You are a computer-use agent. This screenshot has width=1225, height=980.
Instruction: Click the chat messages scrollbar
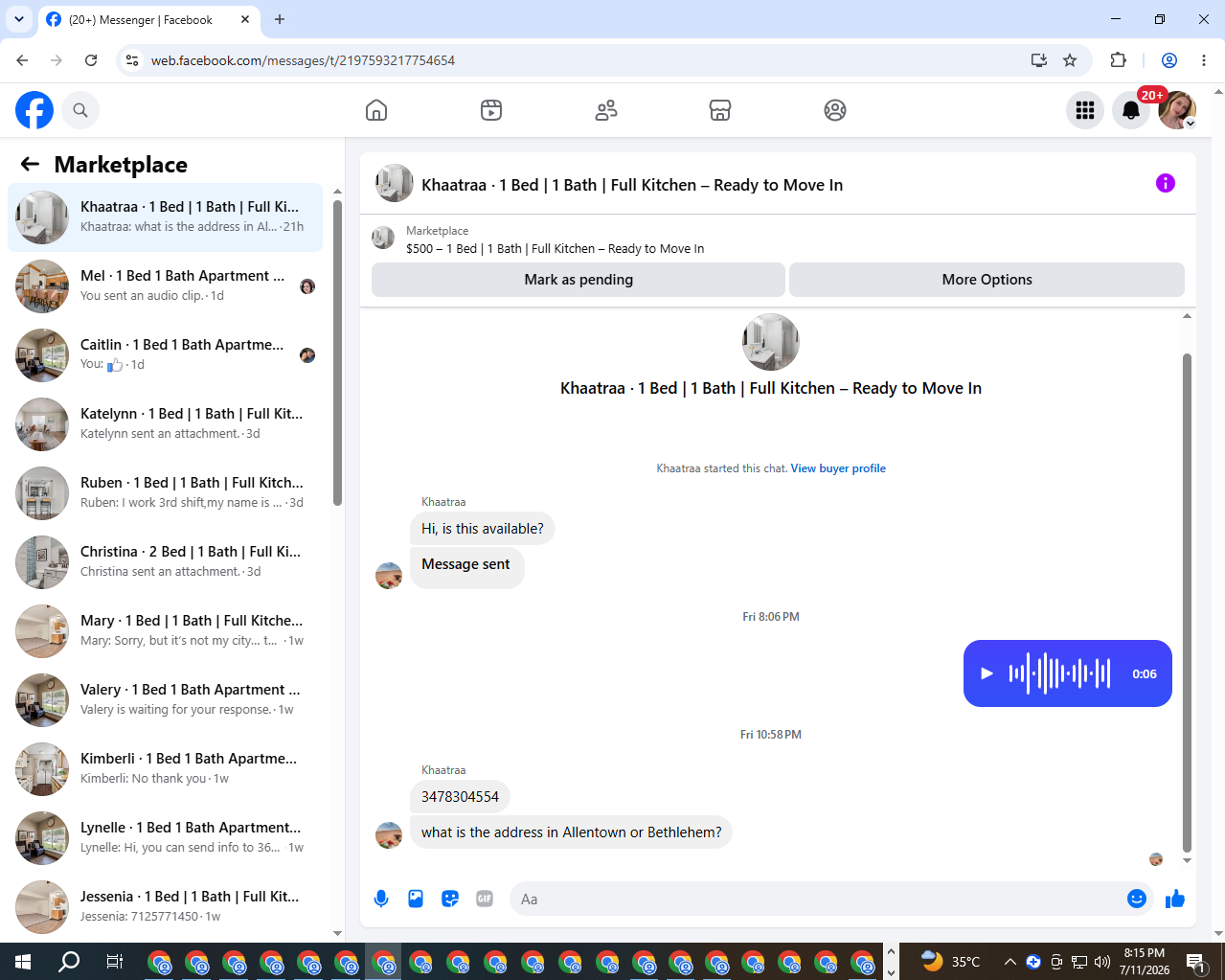pyautogui.click(x=1187, y=603)
